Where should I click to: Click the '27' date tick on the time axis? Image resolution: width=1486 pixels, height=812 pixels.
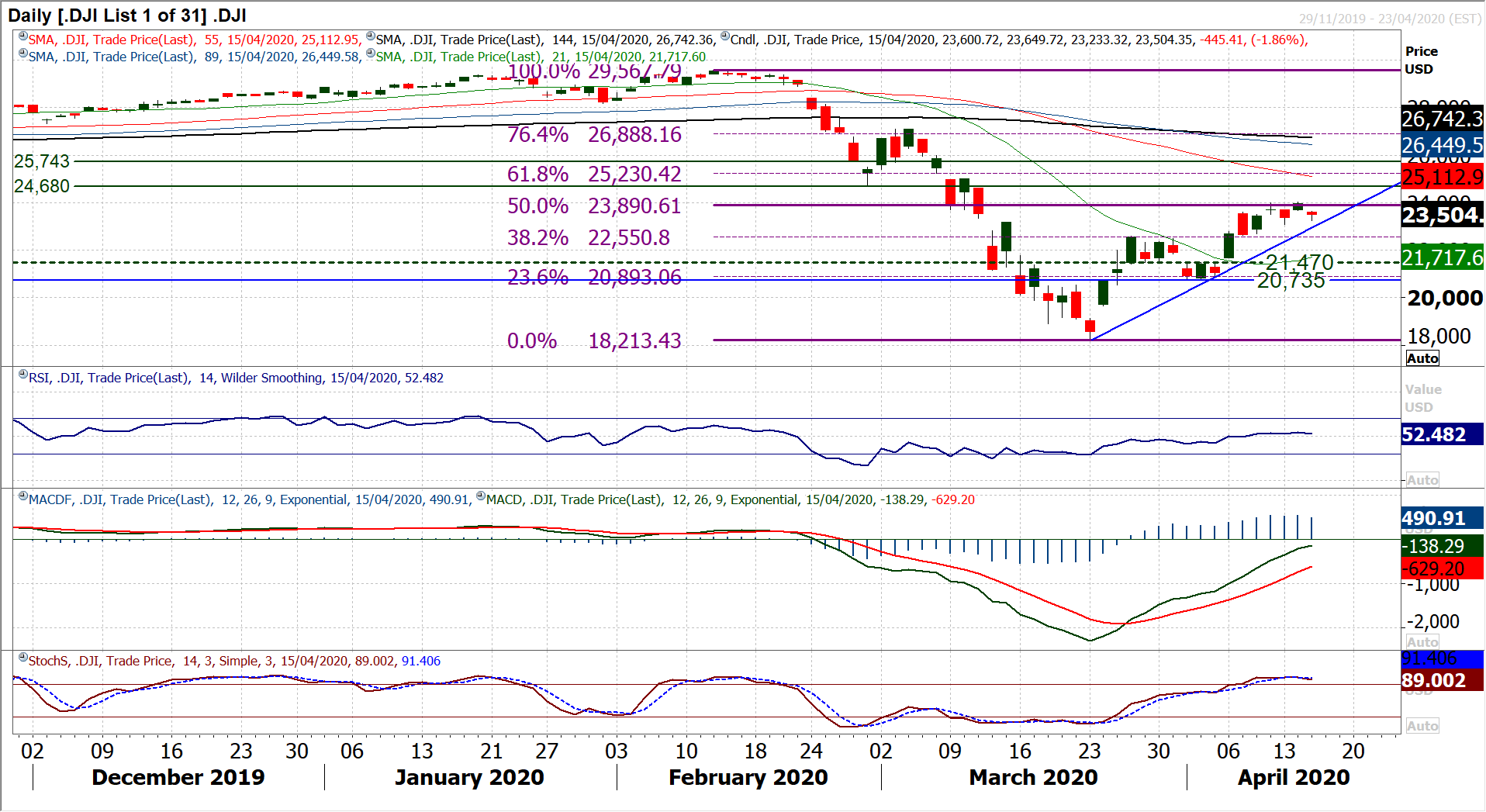[547, 751]
